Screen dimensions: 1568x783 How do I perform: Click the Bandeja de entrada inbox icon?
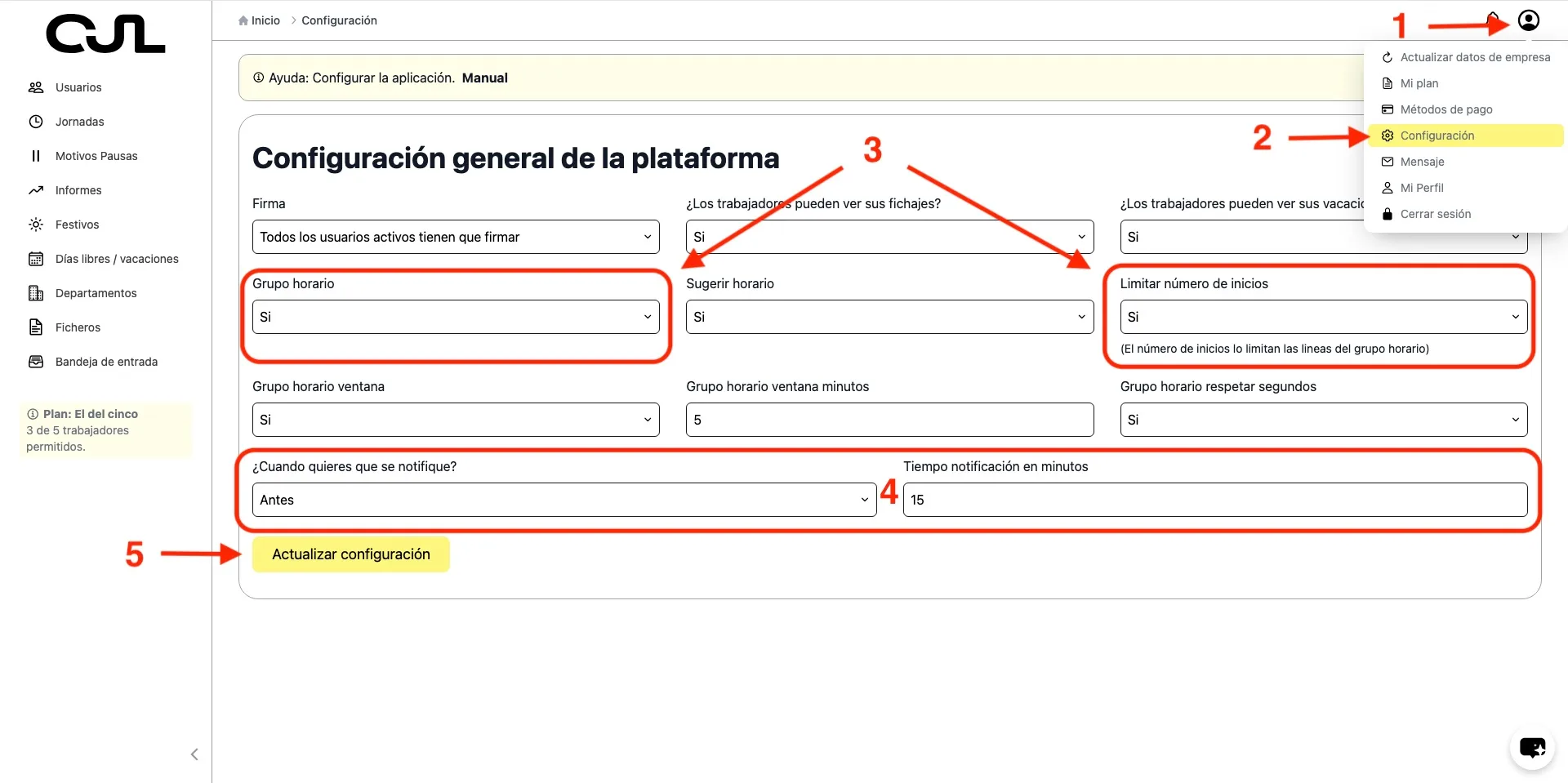[36, 362]
